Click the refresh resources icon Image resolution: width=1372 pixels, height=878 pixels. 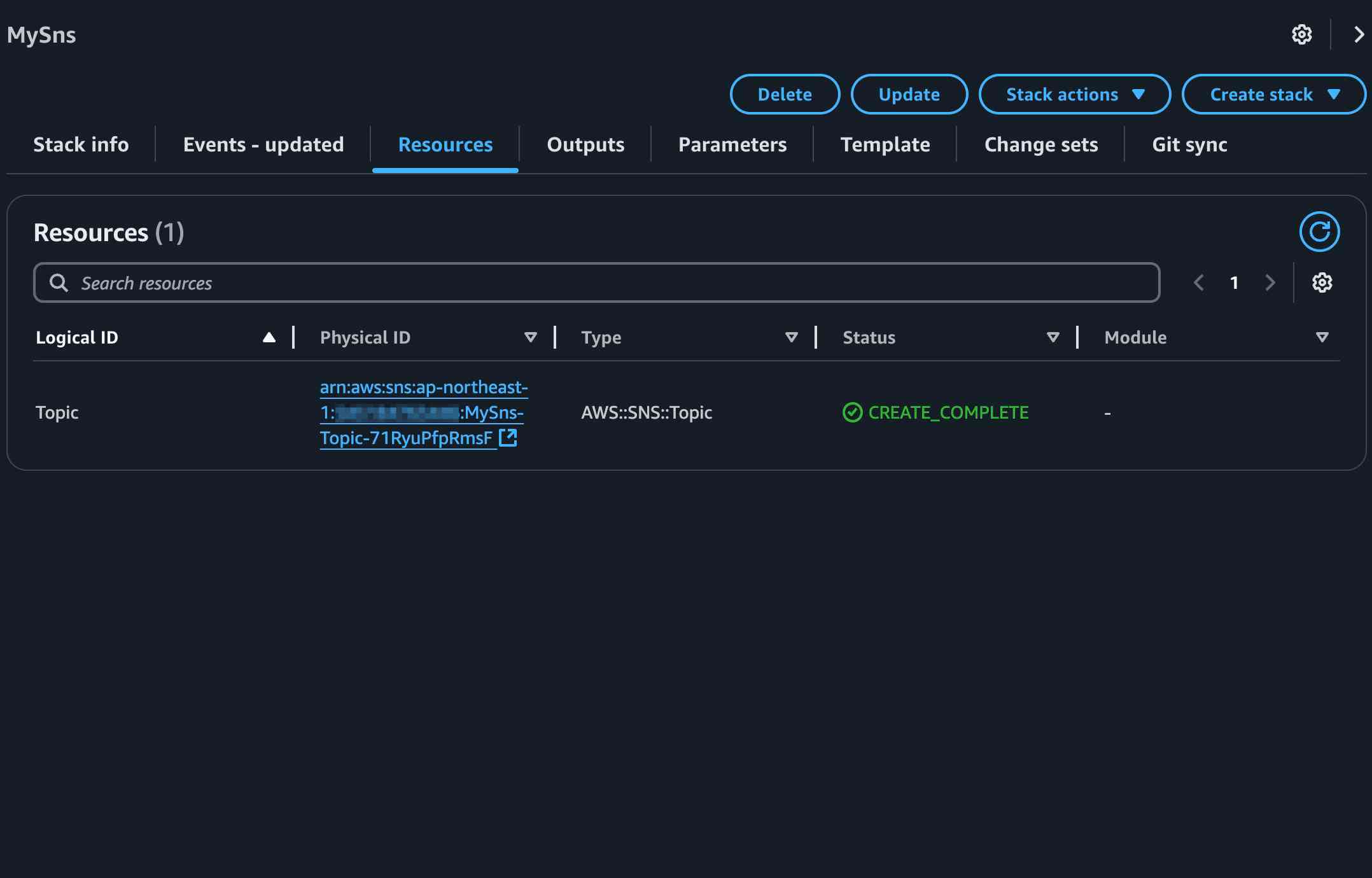(1319, 232)
